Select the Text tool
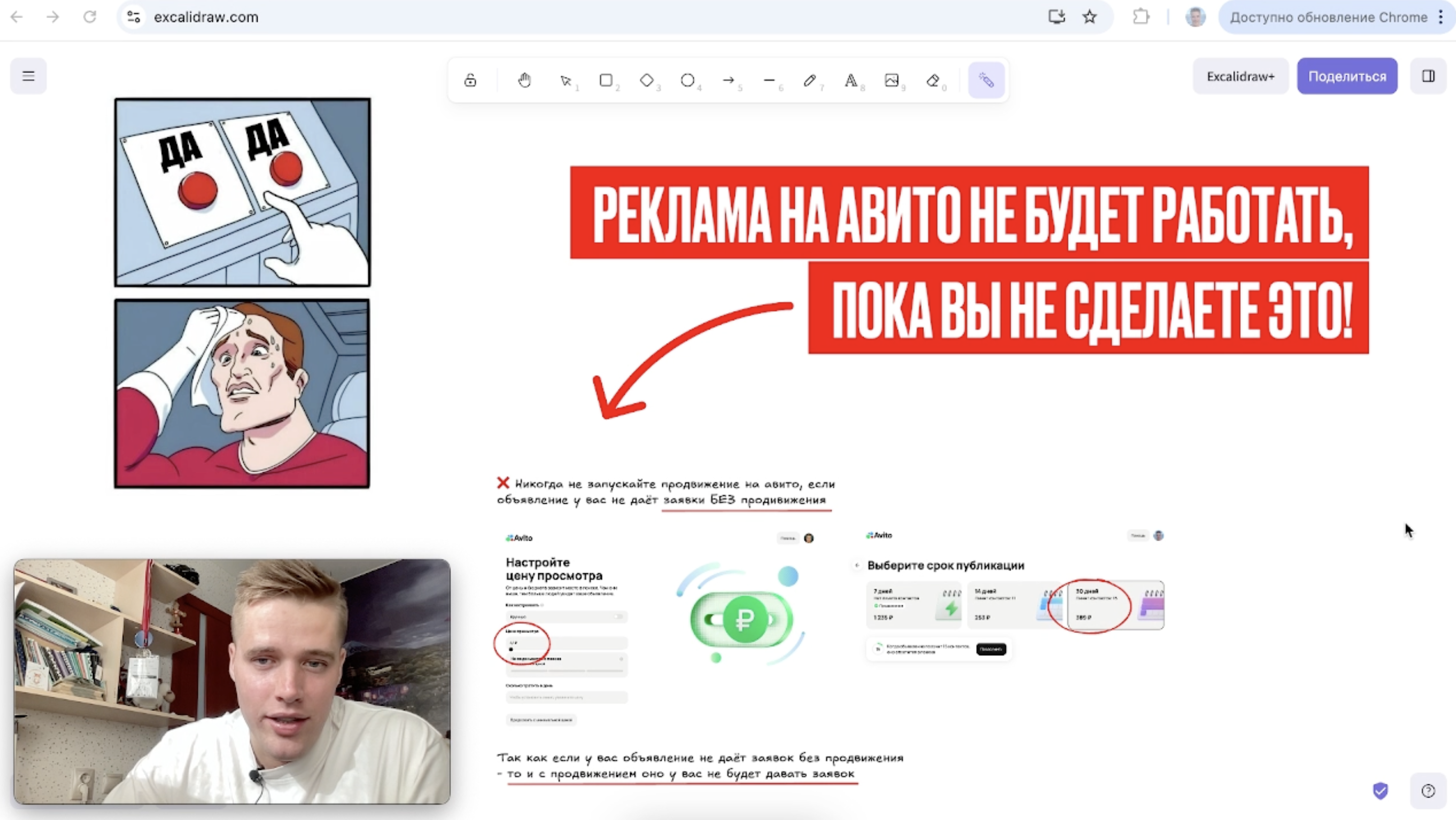 [x=850, y=80]
